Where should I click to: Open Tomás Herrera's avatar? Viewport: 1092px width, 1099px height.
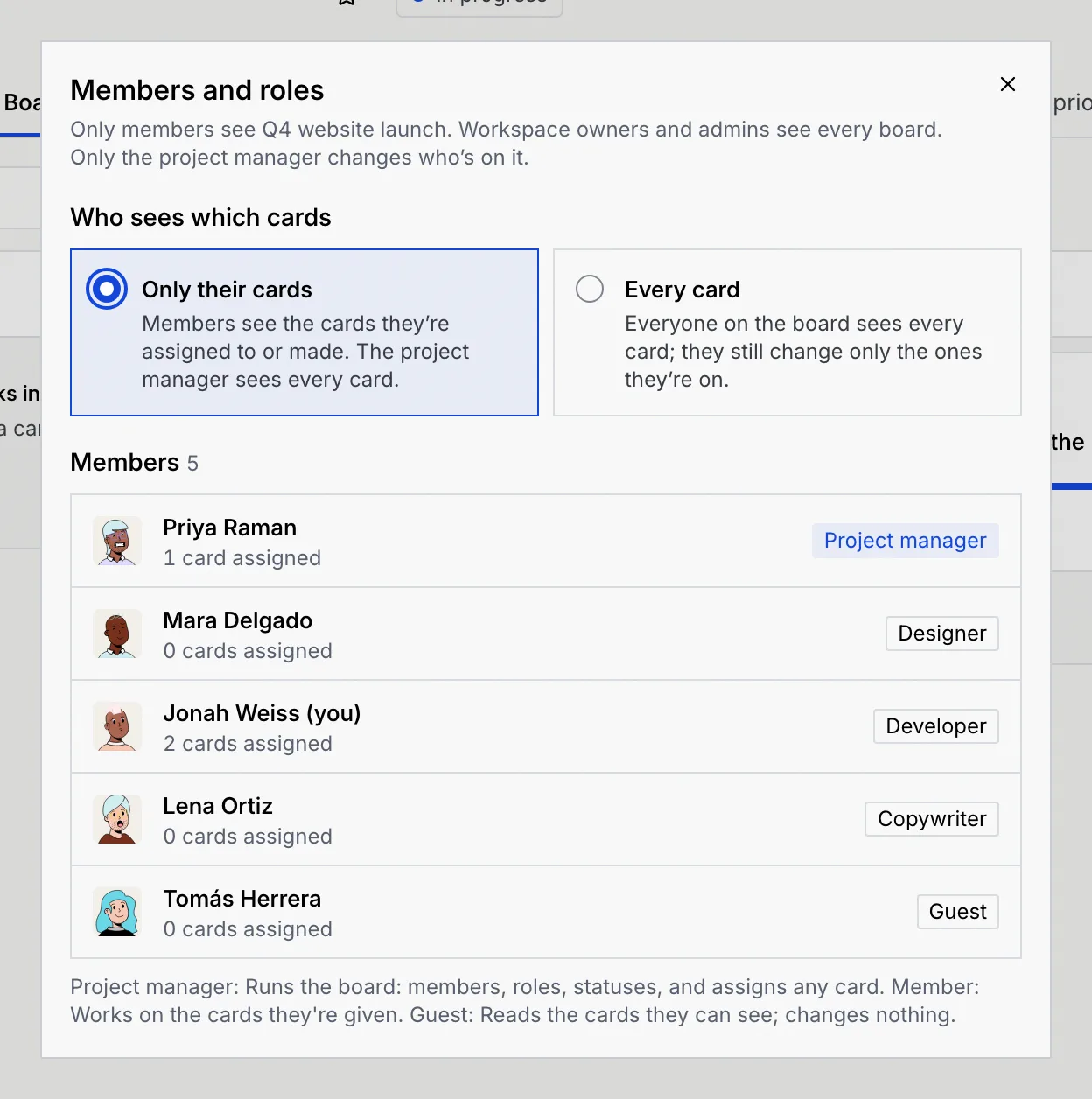[117, 912]
